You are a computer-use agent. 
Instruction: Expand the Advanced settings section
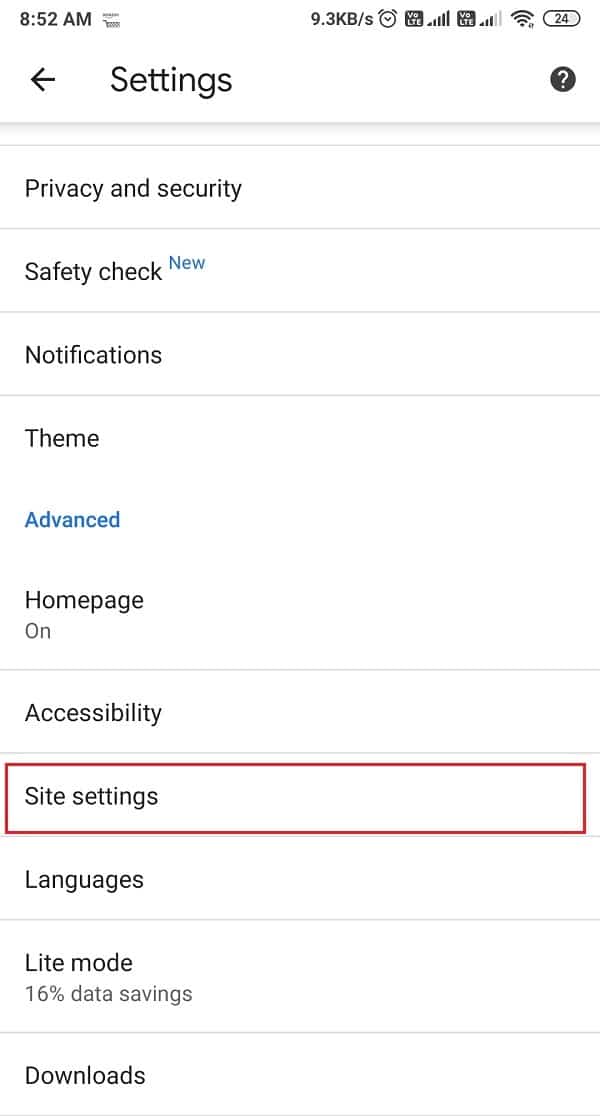pyautogui.click(x=72, y=519)
